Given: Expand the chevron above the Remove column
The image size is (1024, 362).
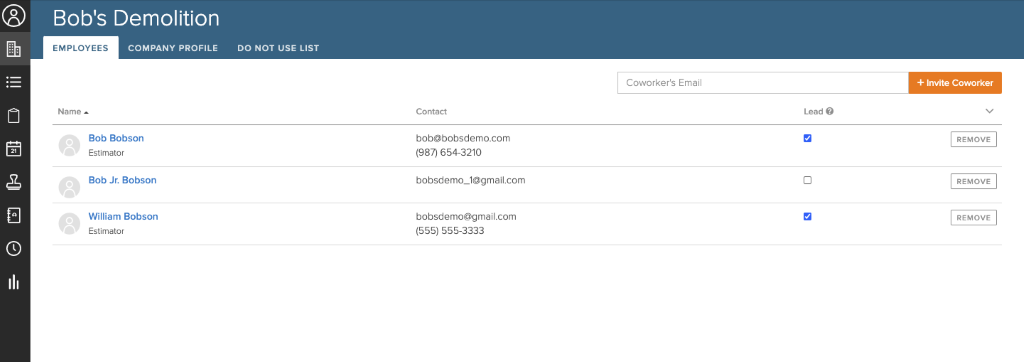Looking at the screenshot, I should tap(989, 111).
